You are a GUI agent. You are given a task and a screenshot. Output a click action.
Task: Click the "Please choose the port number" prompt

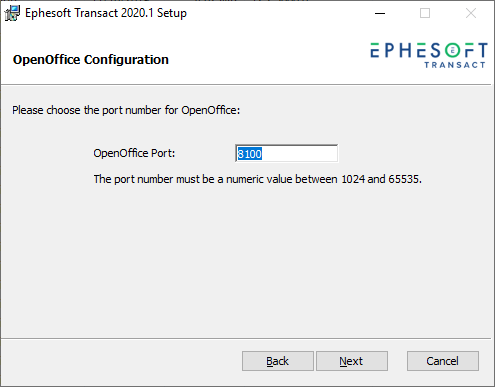pos(126,110)
